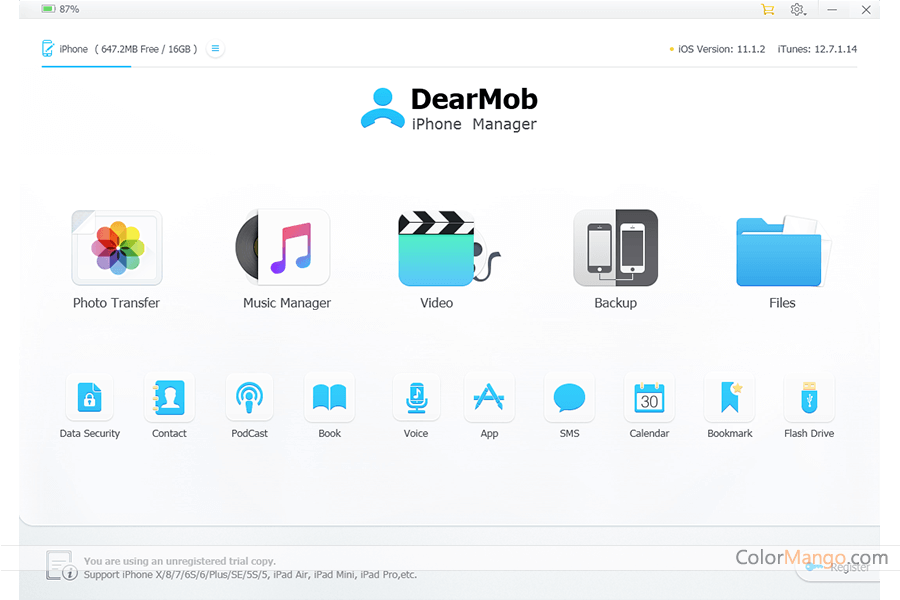This screenshot has width=900, height=600.
Task: Click the shopping cart purchase icon
Action: pos(767,9)
